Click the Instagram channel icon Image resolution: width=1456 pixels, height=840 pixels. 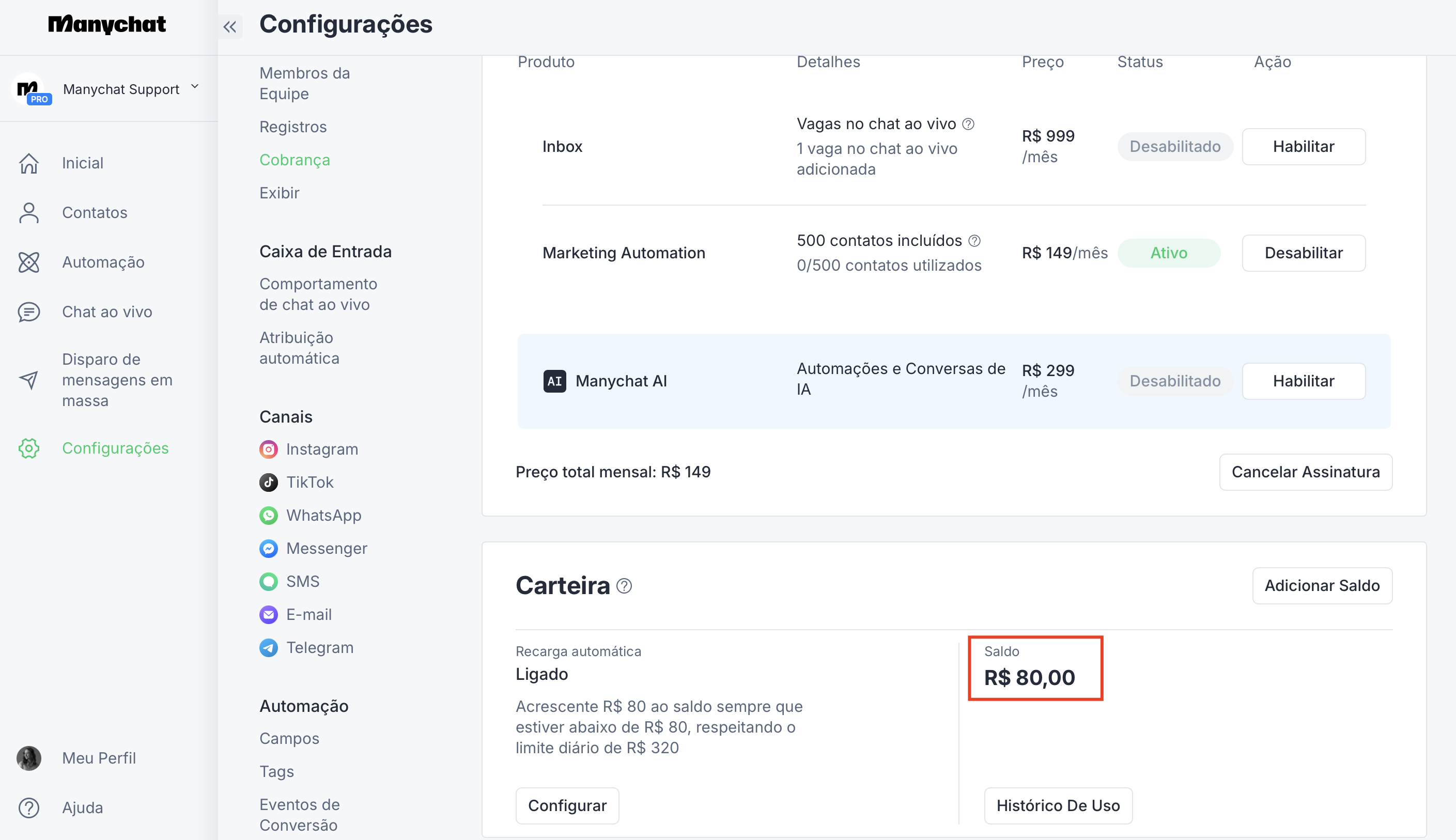pos(268,449)
